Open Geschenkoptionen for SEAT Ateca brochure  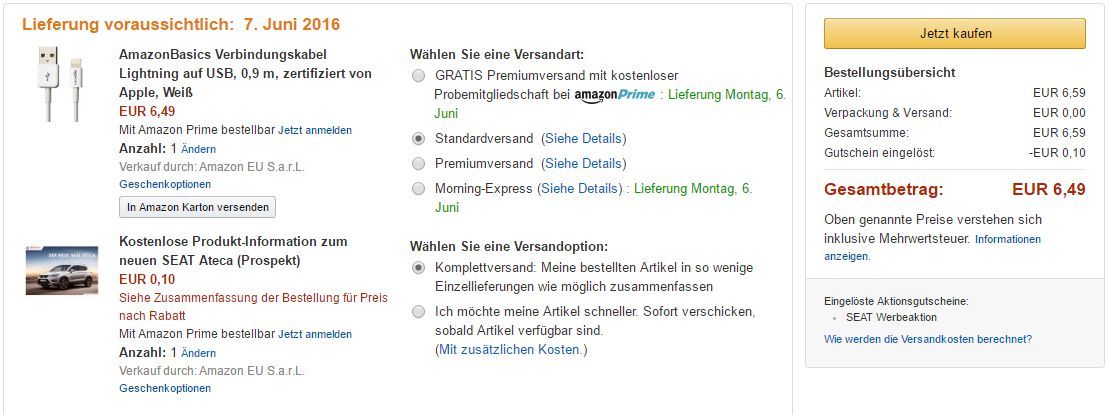click(165, 388)
